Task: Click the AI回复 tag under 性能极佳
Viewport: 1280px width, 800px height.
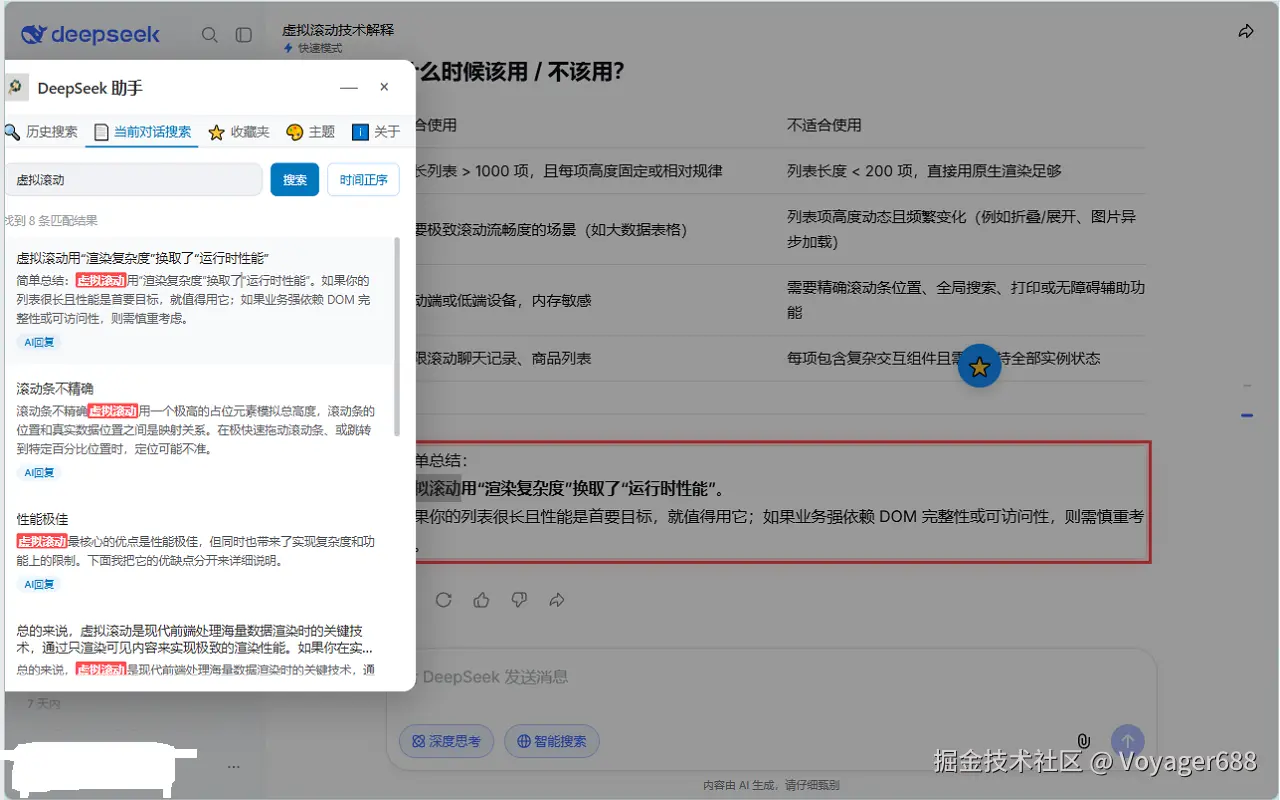Action: [40, 584]
